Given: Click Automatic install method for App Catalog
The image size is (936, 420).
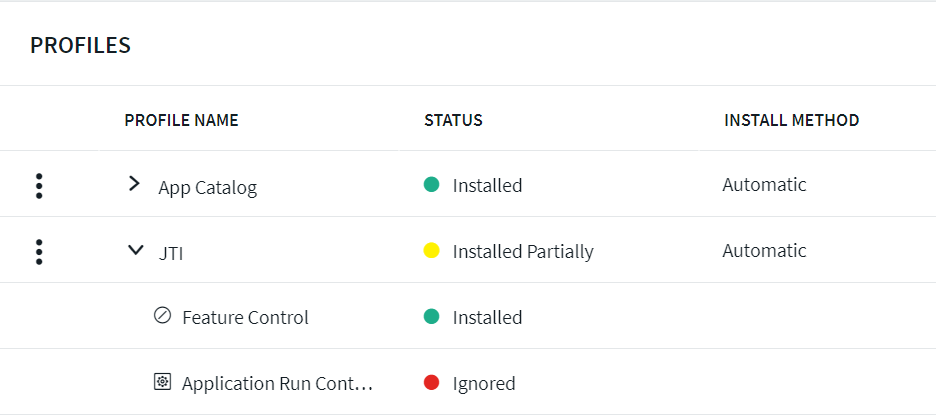Looking at the screenshot, I should coord(764,185).
